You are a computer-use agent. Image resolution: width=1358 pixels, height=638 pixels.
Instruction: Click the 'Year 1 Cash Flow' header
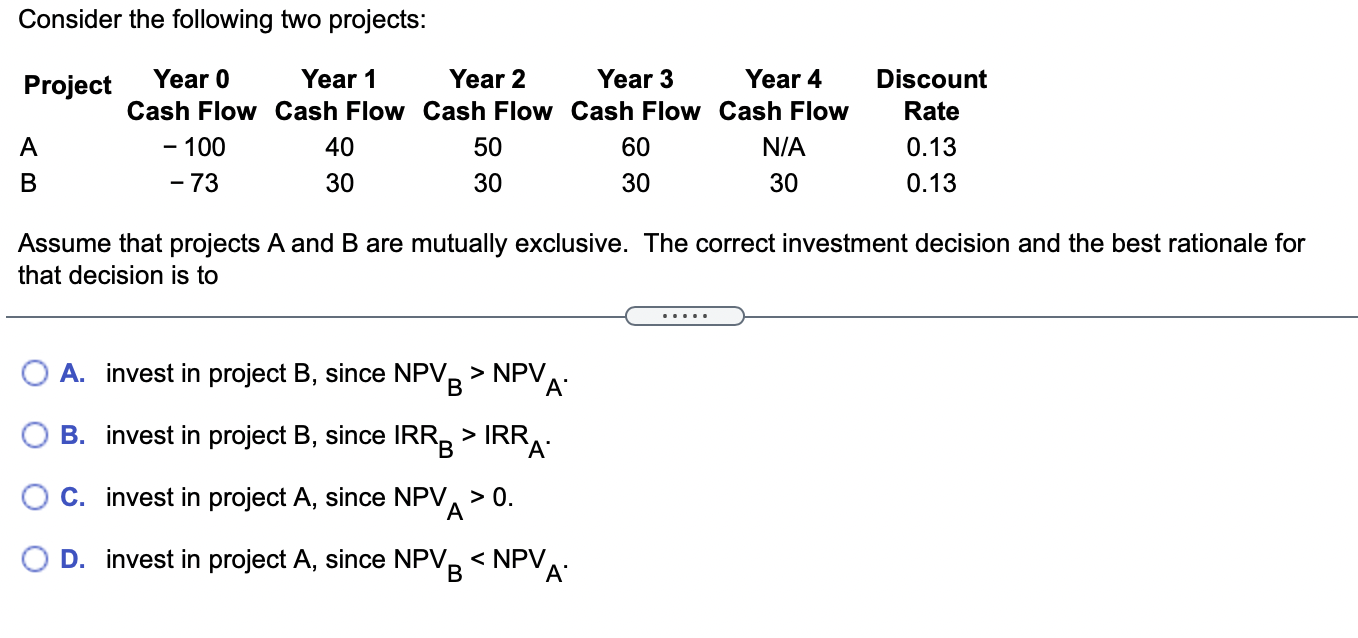339,95
